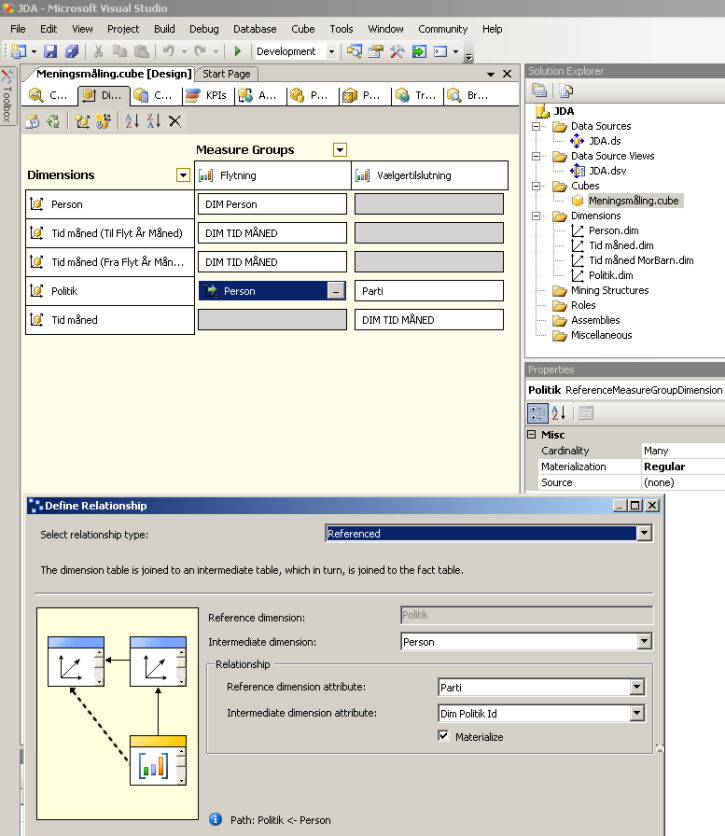Click the Save icon in main toolbar
725x836 pixels.
(x=50, y=51)
